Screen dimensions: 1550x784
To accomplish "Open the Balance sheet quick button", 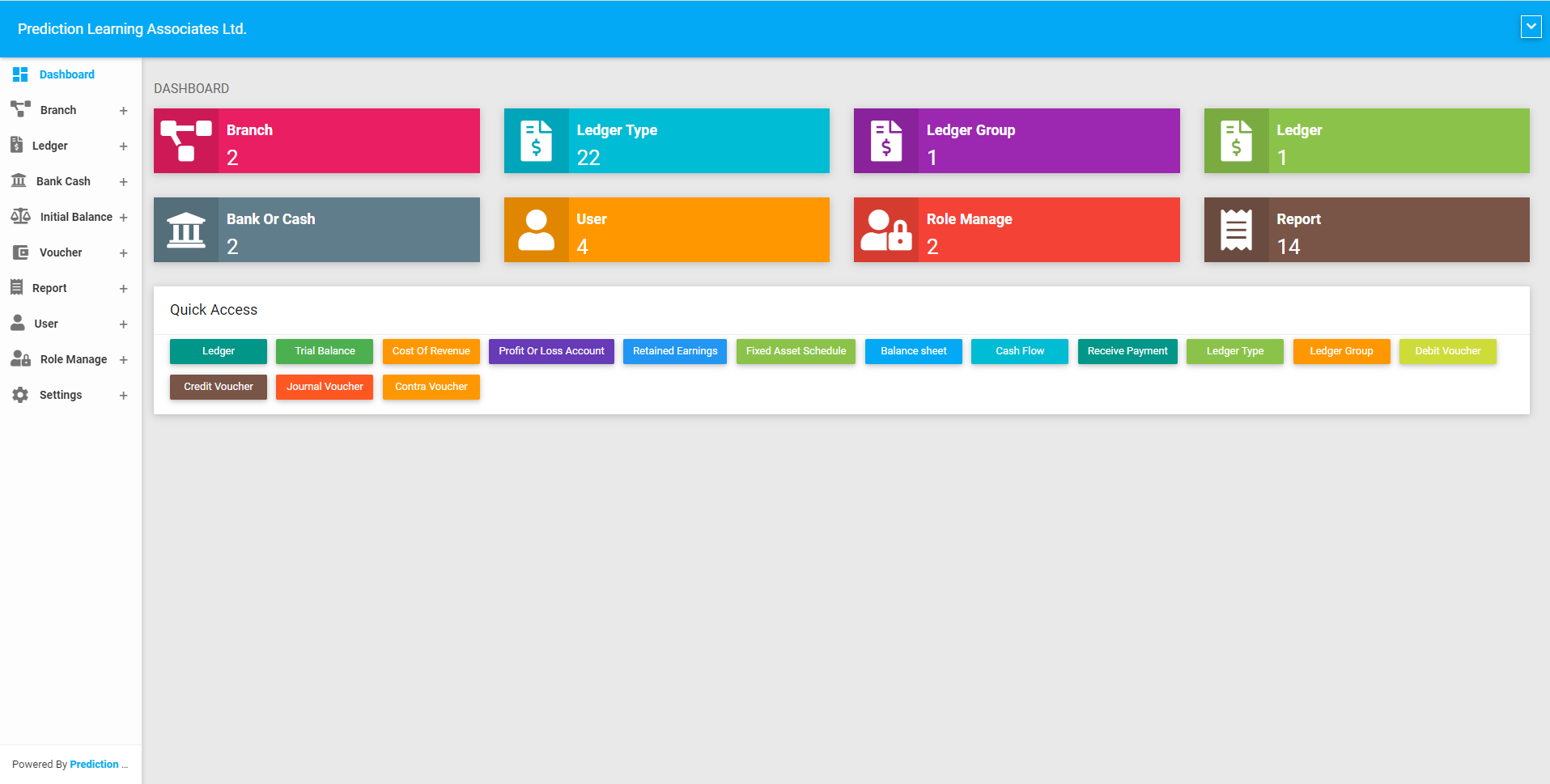I will click(x=914, y=351).
